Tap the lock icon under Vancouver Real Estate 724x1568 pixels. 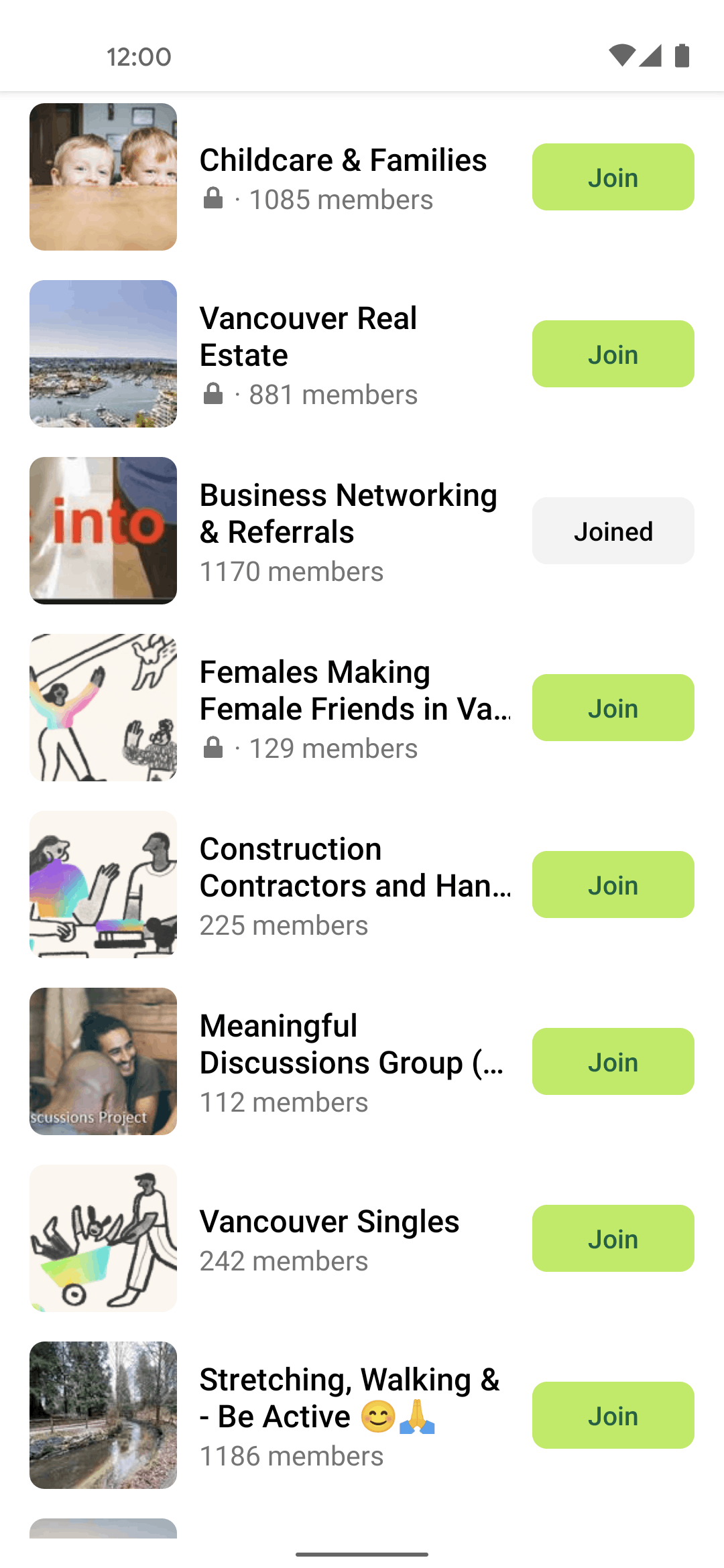[x=213, y=394]
